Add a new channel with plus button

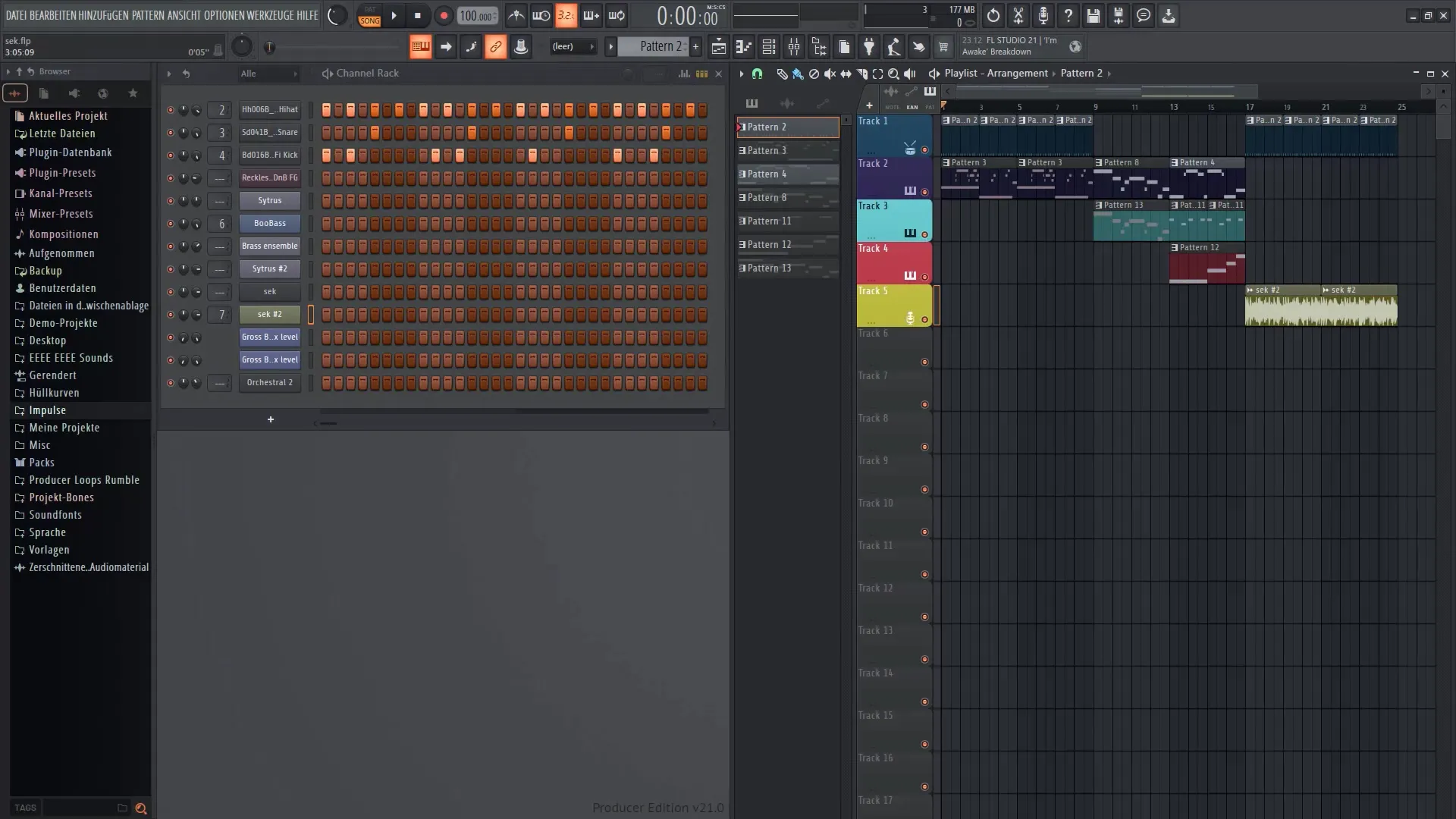click(x=271, y=419)
